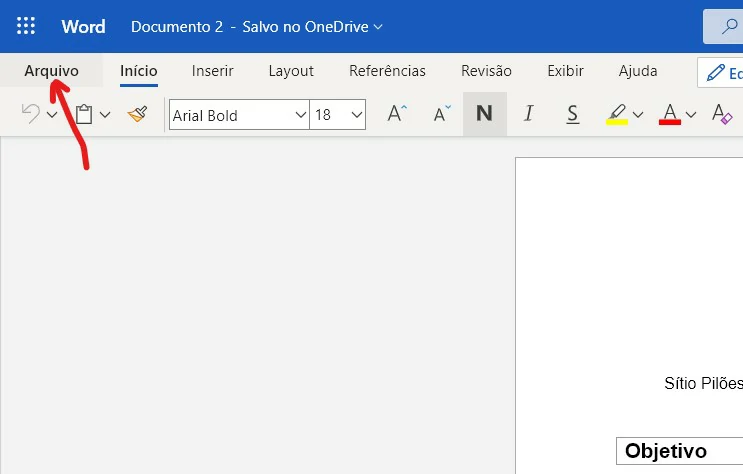Viewport: 743px width, 474px height.
Task: Open the Exibir tab
Action: 565,71
